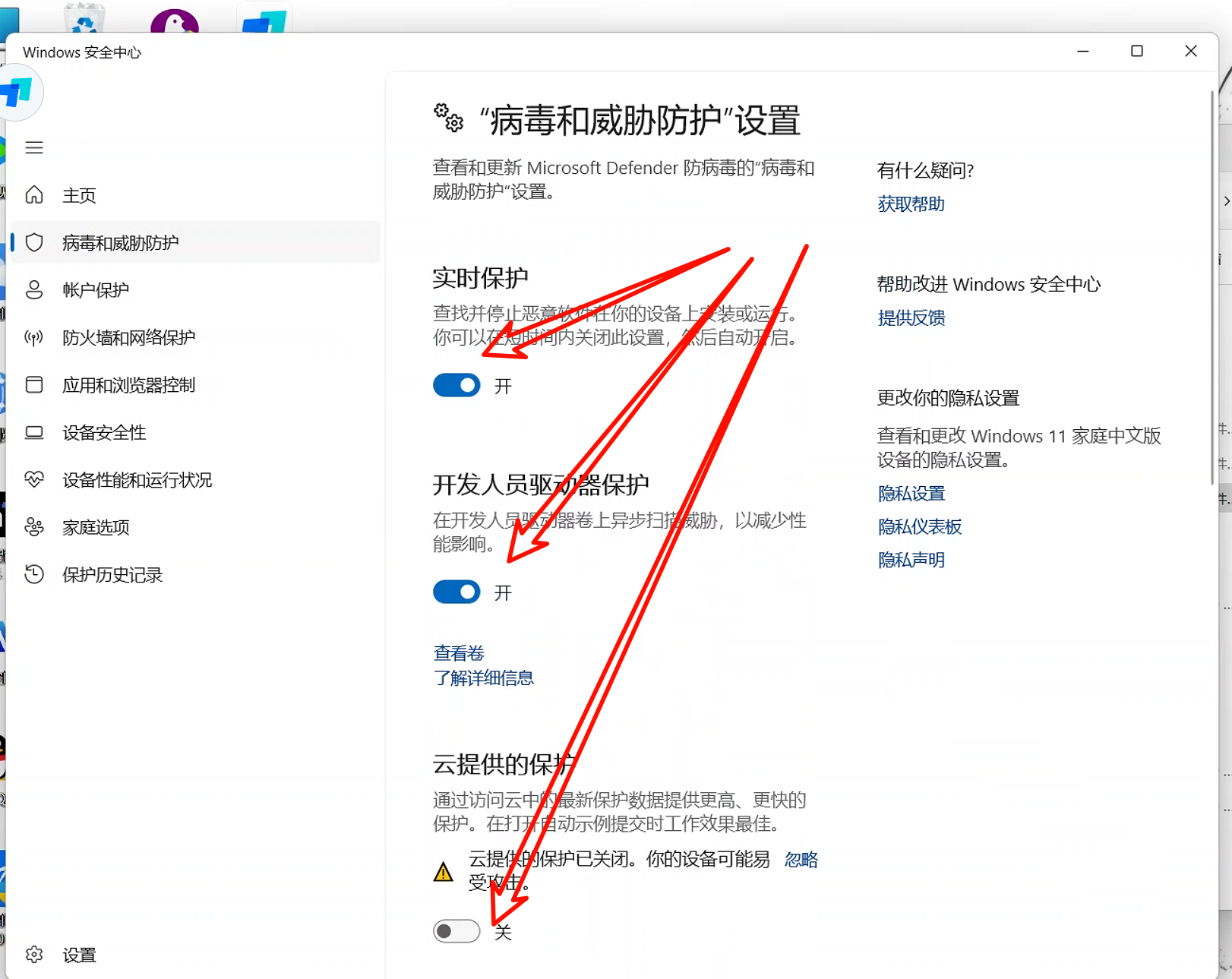Click the 查看卷 link

459,653
